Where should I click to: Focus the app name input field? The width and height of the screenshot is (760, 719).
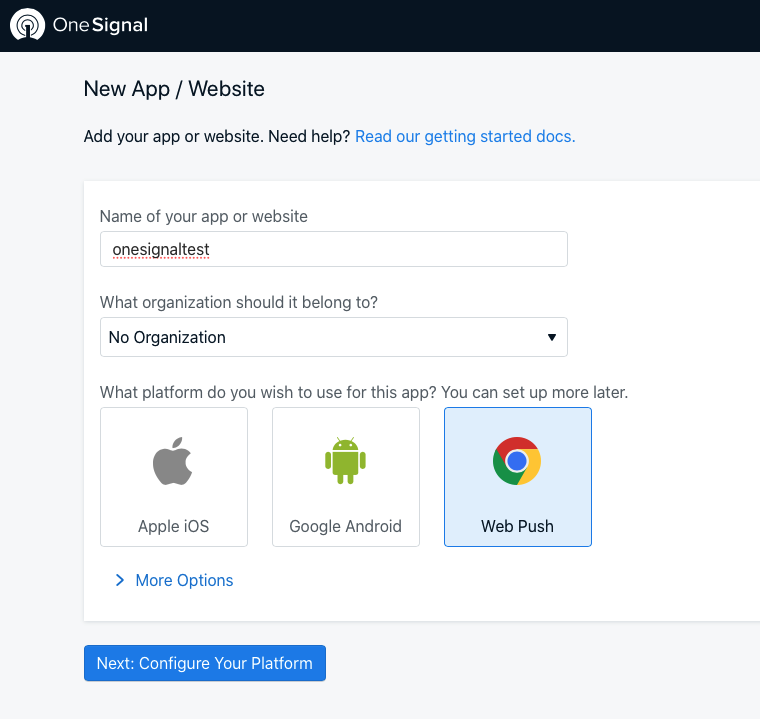333,249
